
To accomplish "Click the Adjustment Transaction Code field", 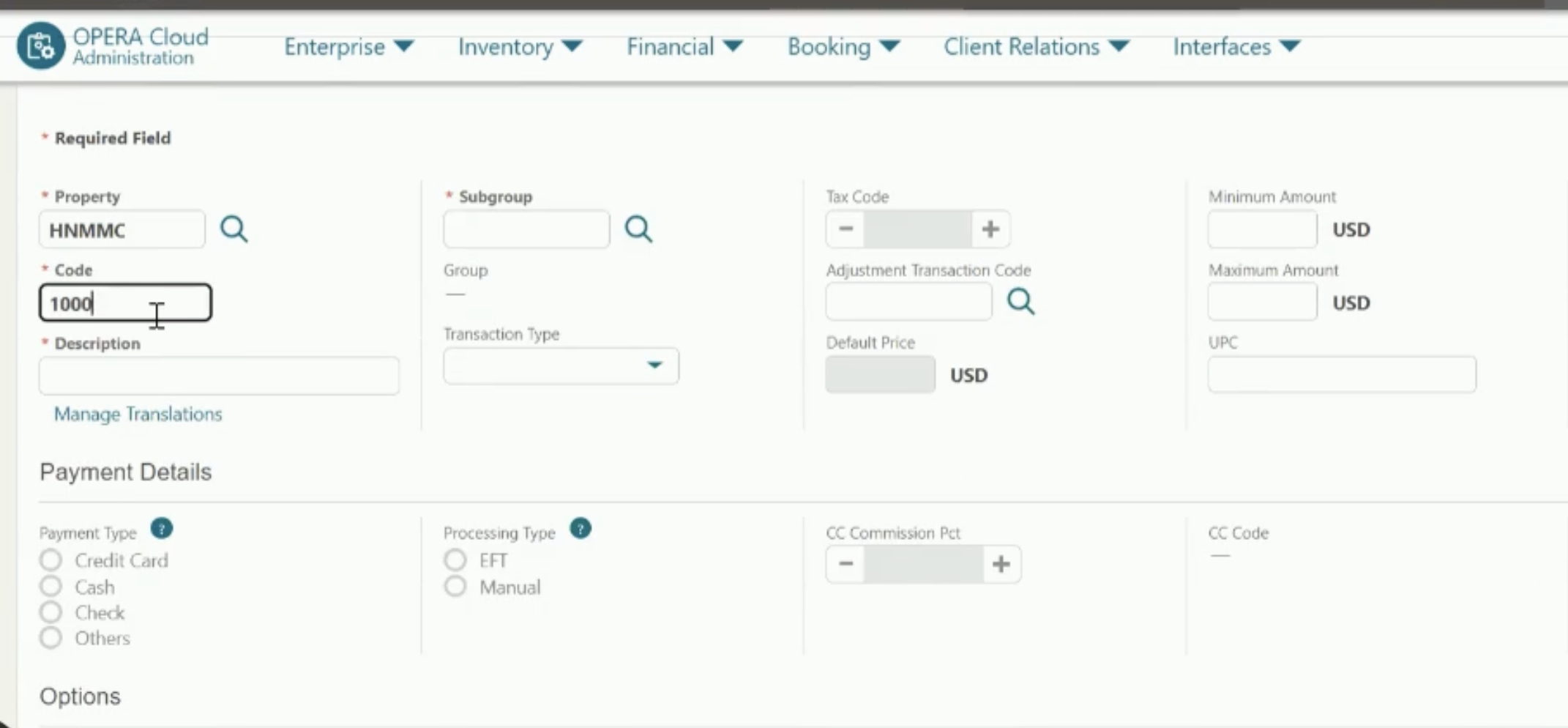I will [909, 301].
